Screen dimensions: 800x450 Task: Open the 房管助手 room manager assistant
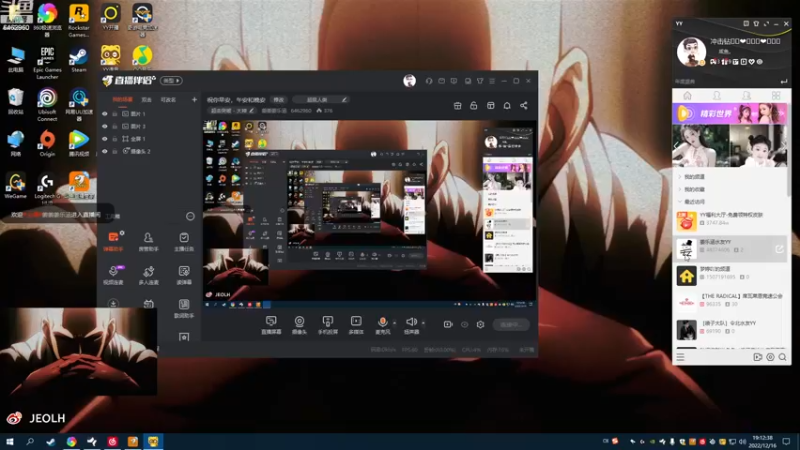click(148, 242)
